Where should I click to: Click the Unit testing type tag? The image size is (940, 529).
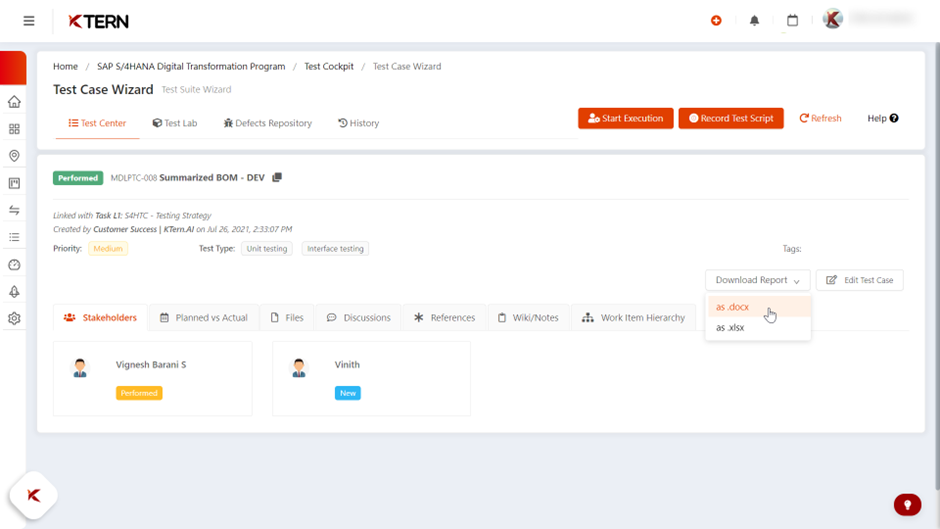pos(267,248)
